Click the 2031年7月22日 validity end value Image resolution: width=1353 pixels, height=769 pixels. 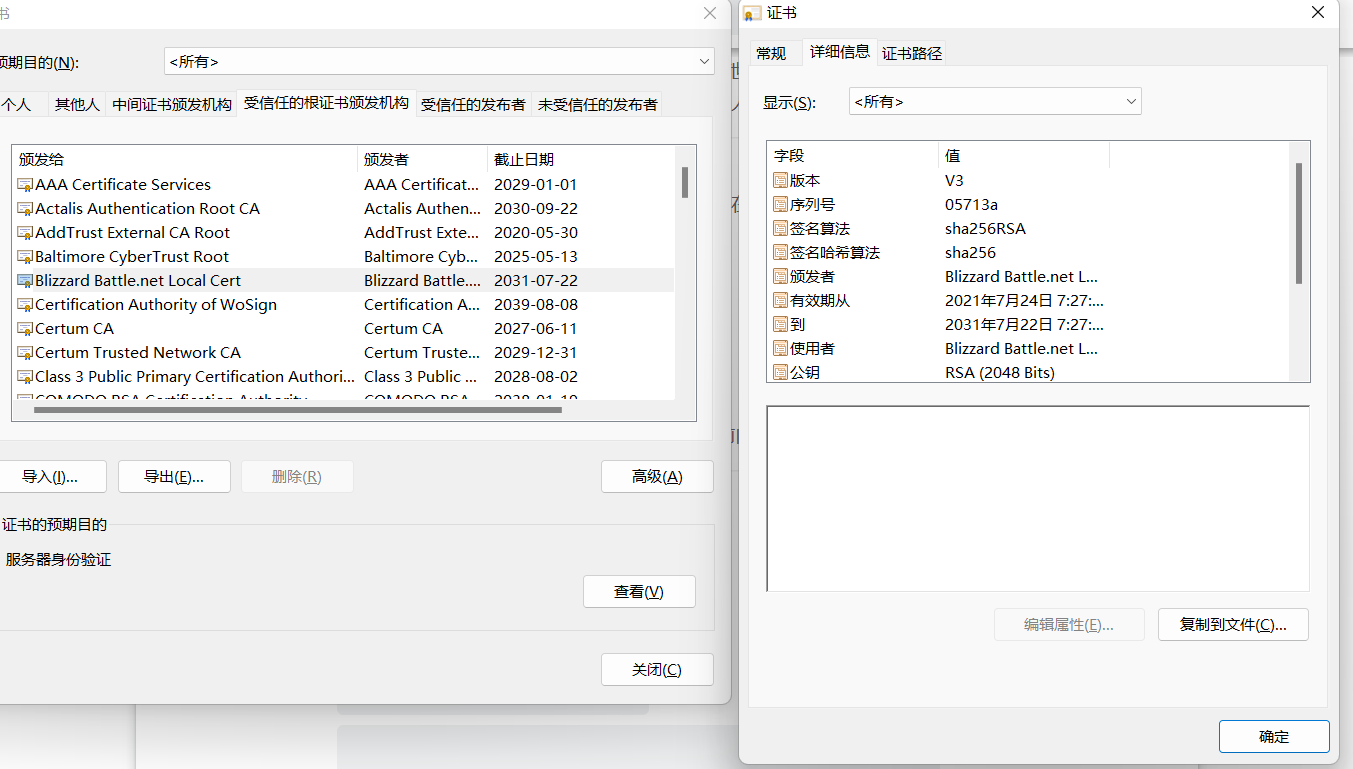[x=1025, y=325]
